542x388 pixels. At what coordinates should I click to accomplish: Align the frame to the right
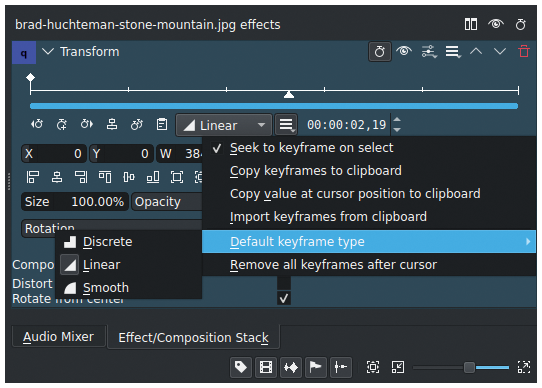click(81, 177)
